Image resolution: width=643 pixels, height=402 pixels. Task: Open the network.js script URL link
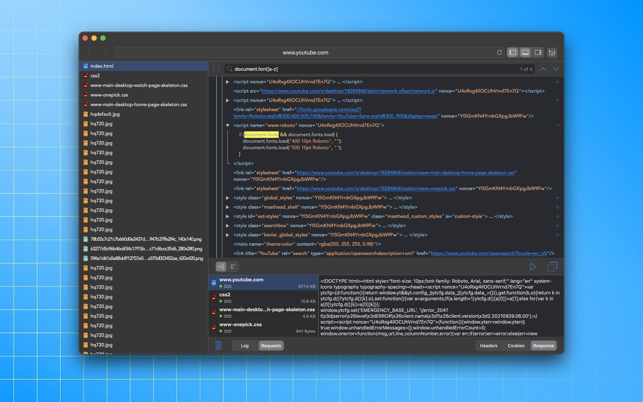click(348, 91)
